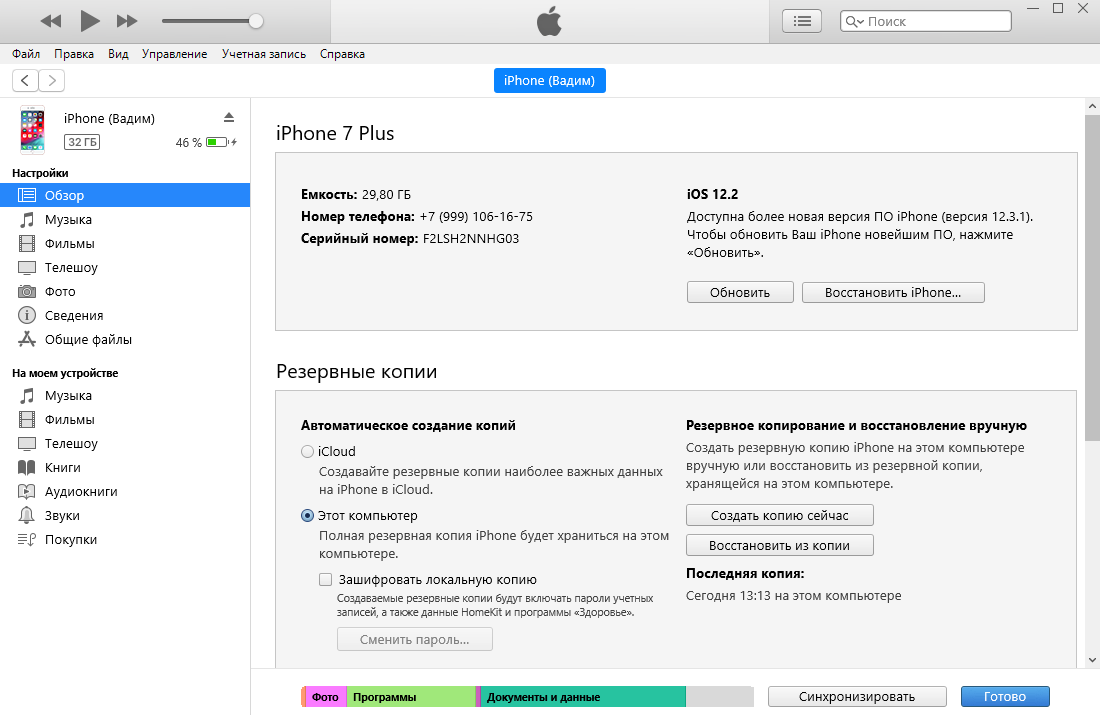Open the Учетная запись menu
Screen dimensions: 1100x715
pyautogui.click(x=264, y=54)
